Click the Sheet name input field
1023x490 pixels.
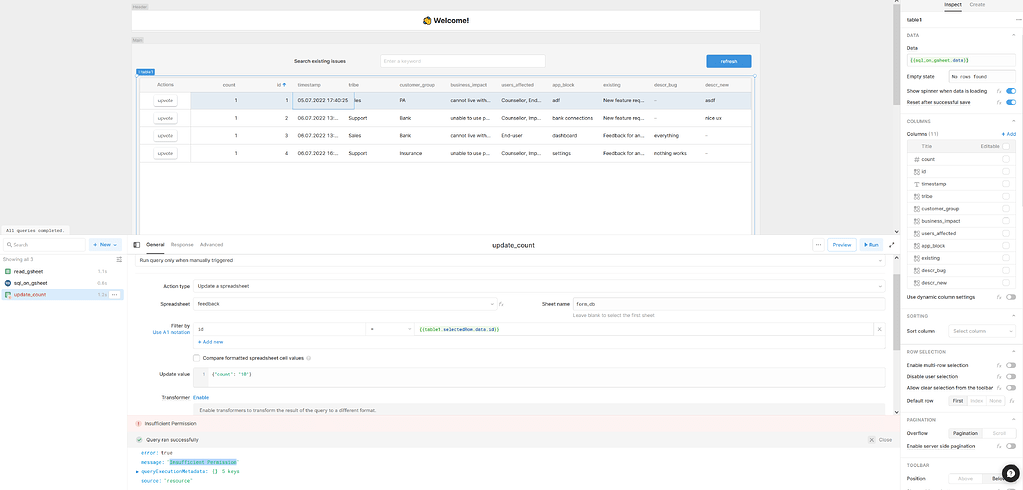(x=728, y=303)
